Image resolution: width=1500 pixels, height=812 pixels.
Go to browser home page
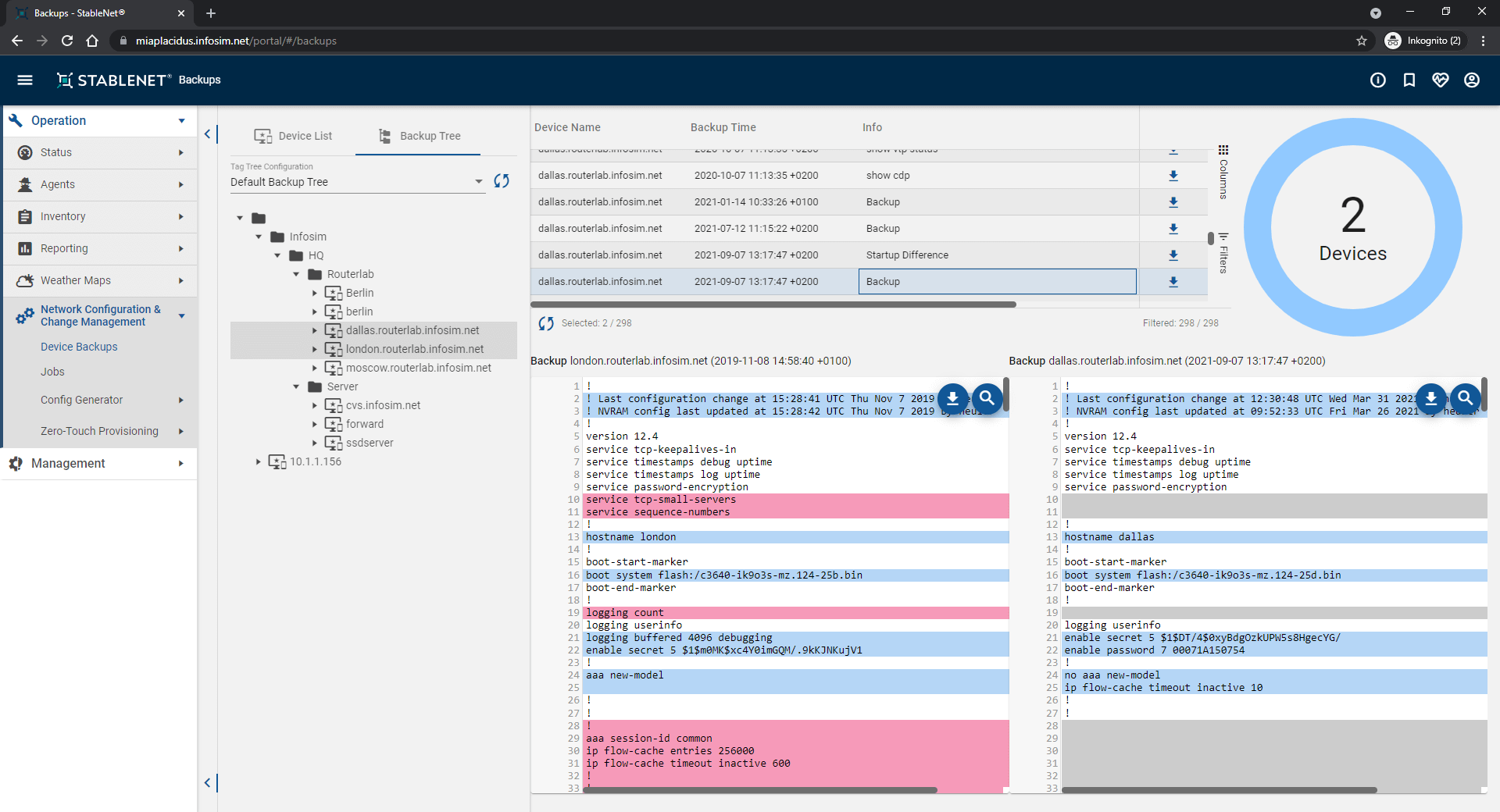coord(92,41)
